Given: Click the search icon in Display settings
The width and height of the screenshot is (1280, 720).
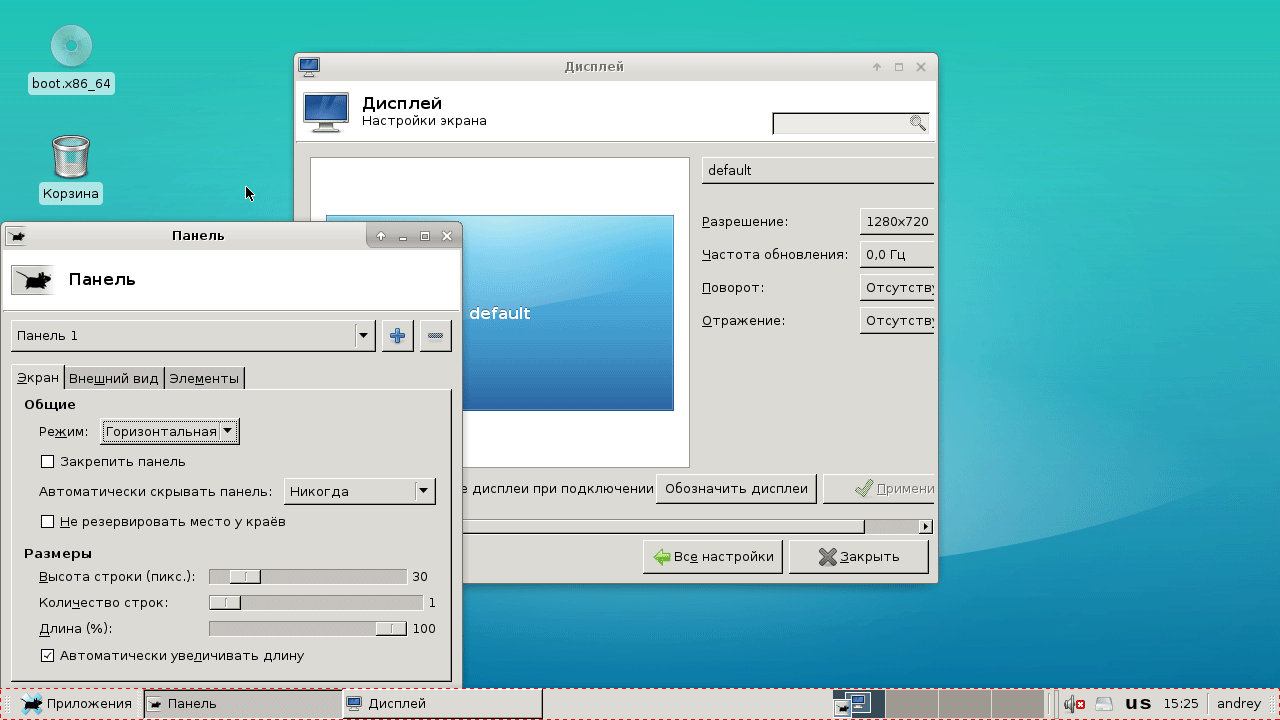Looking at the screenshot, I should click(x=917, y=123).
